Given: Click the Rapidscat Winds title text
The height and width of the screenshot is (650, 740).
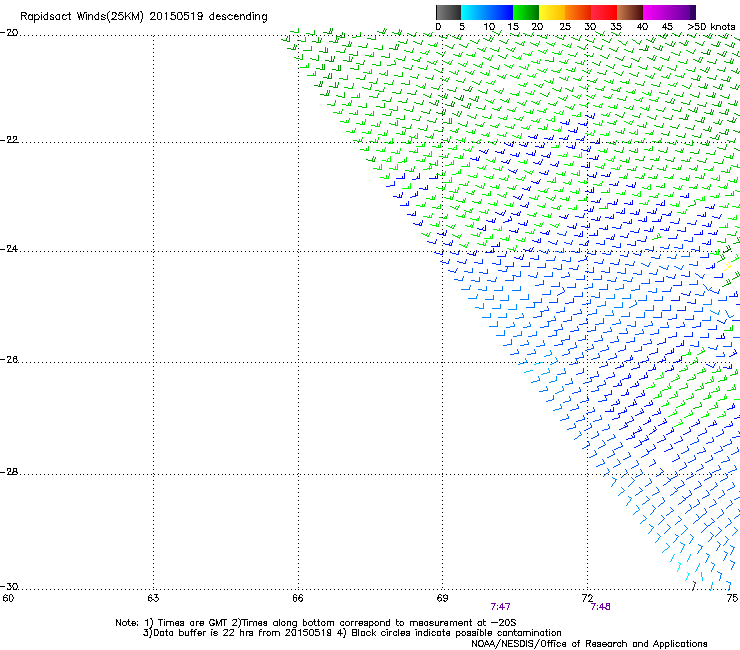Looking at the screenshot, I should tap(143, 17).
